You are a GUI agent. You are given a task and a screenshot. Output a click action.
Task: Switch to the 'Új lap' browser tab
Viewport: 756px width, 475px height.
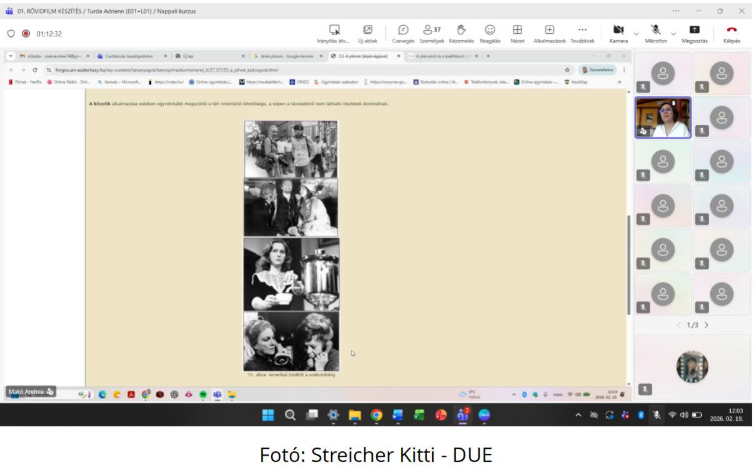click(210, 56)
